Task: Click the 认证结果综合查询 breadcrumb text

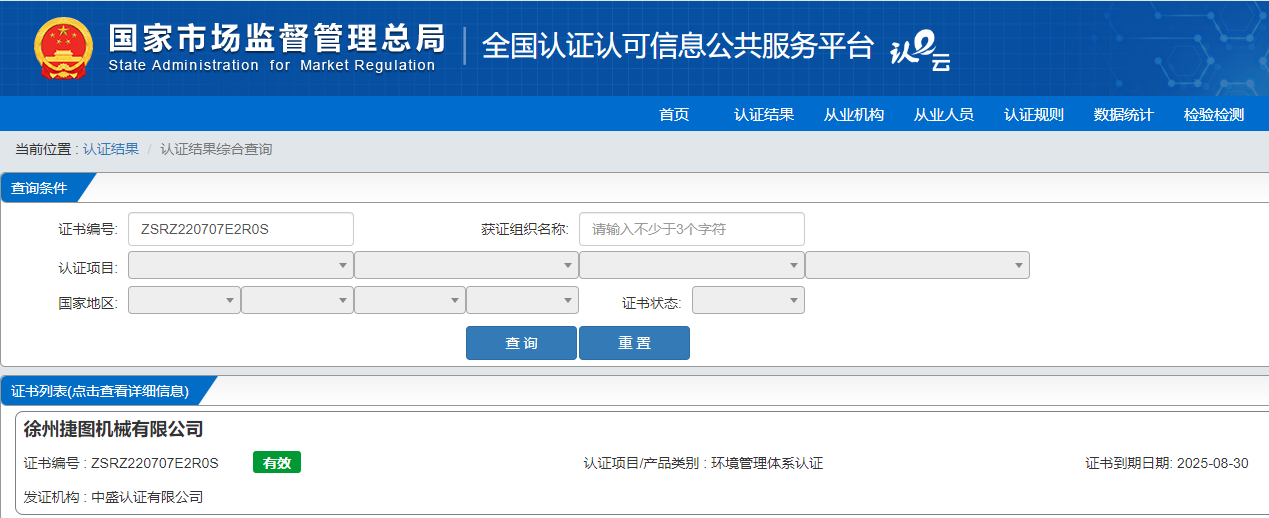Action: (x=216, y=149)
